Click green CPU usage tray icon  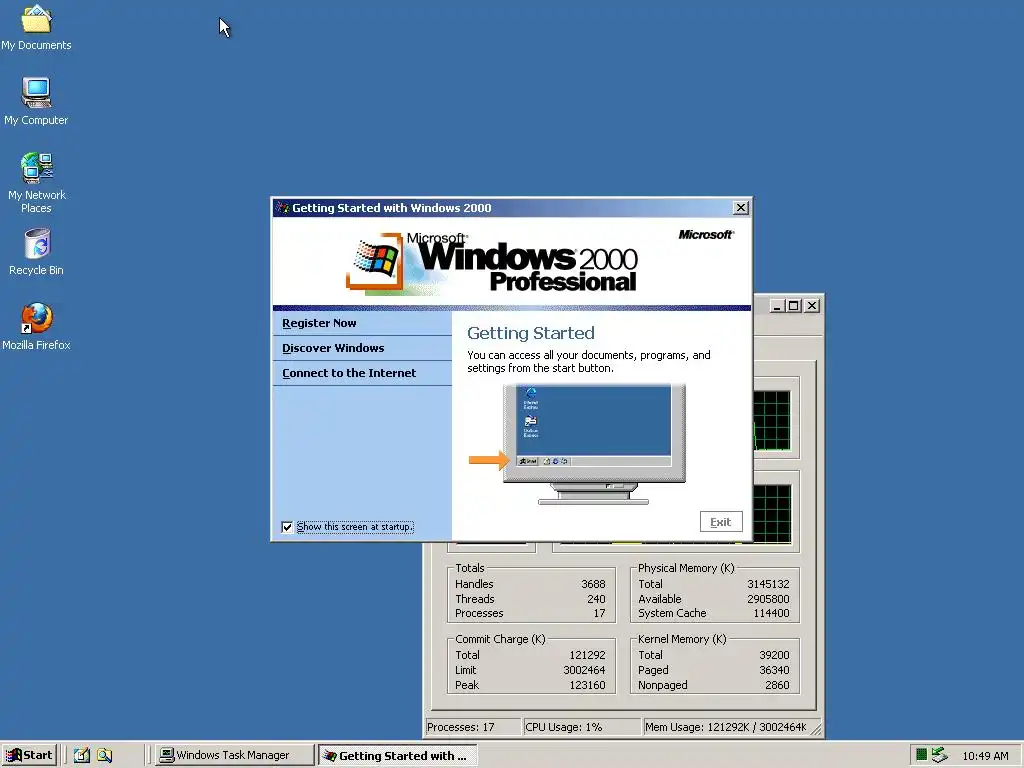(x=921, y=755)
